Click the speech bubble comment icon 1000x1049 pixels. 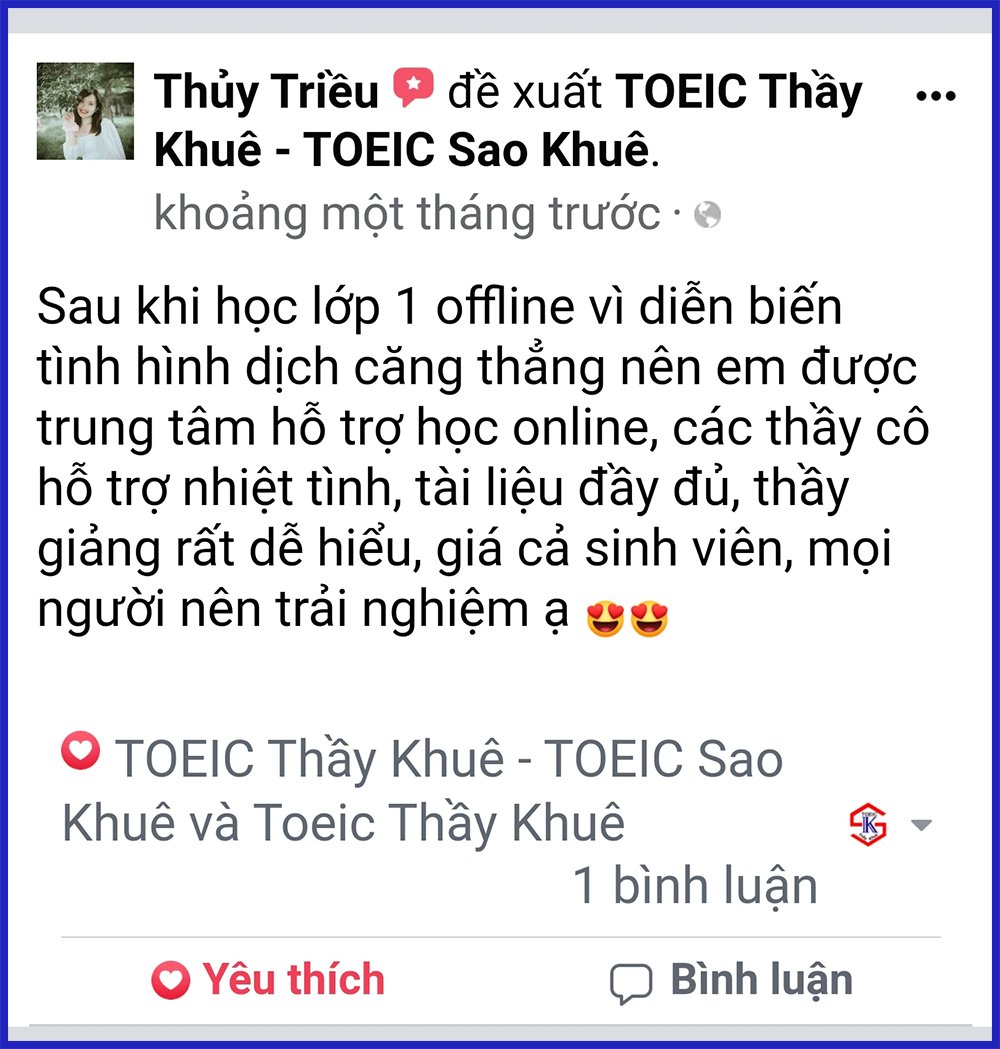pos(631,984)
